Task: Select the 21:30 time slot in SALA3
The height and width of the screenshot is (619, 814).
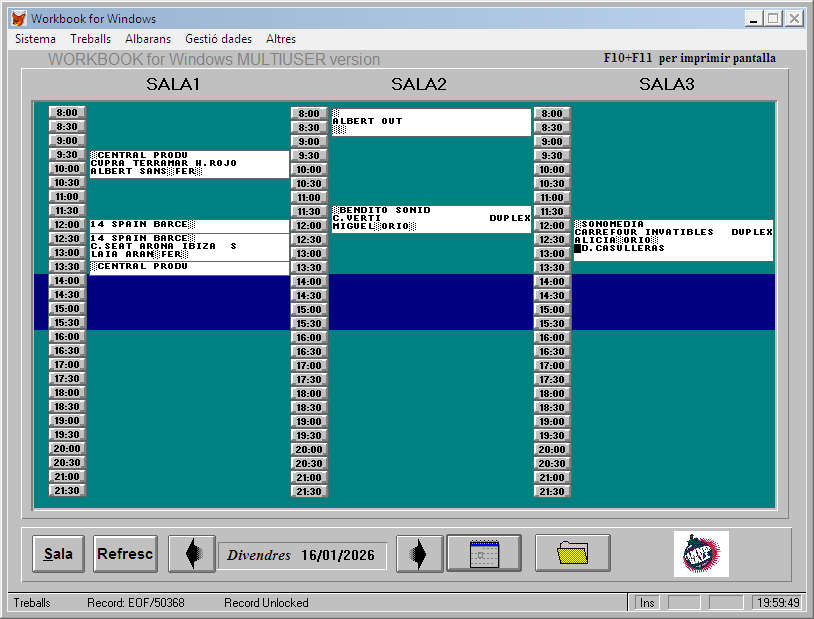Action: pos(552,492)
